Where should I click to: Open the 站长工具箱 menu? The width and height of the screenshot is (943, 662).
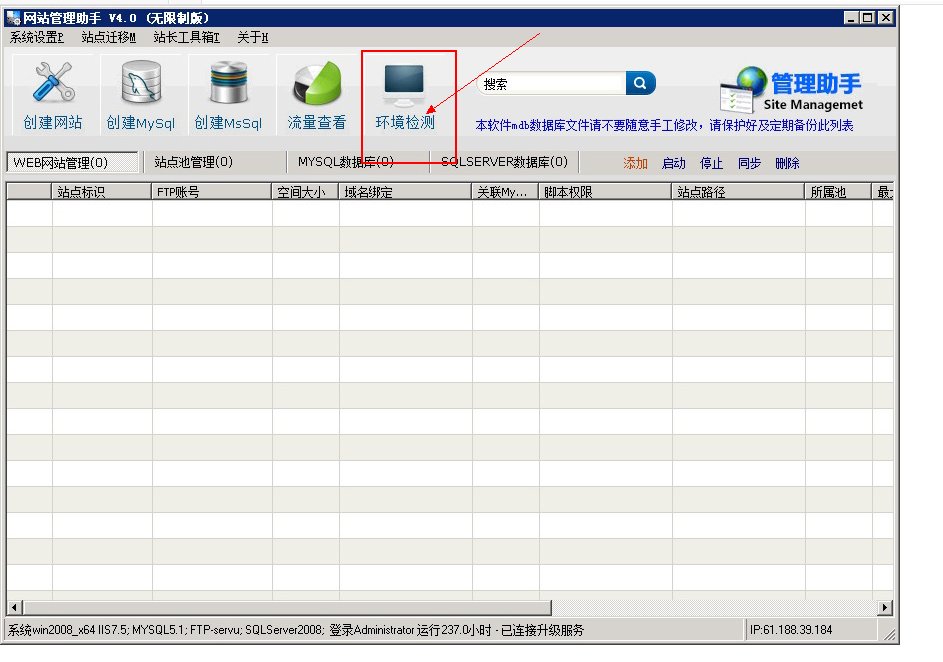coord(186,37)
